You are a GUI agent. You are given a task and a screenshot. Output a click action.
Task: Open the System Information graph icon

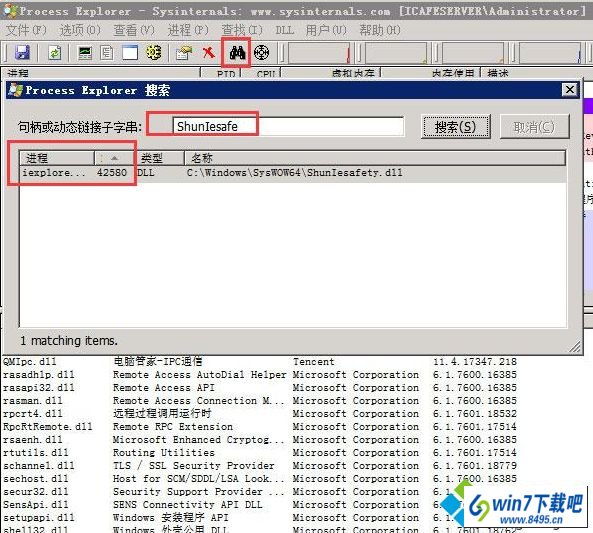[x=85, y=53]
